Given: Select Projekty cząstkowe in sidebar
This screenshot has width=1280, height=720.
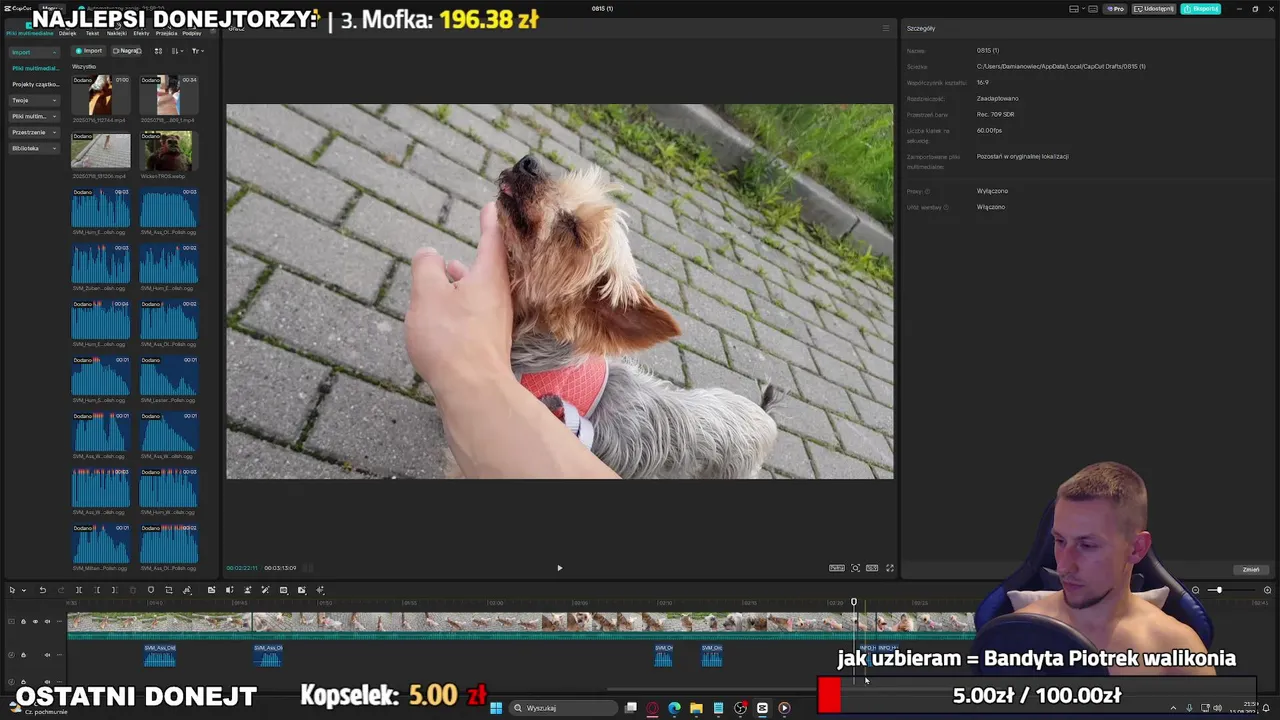Looking at the screenshot, I should tap(35, 84).
